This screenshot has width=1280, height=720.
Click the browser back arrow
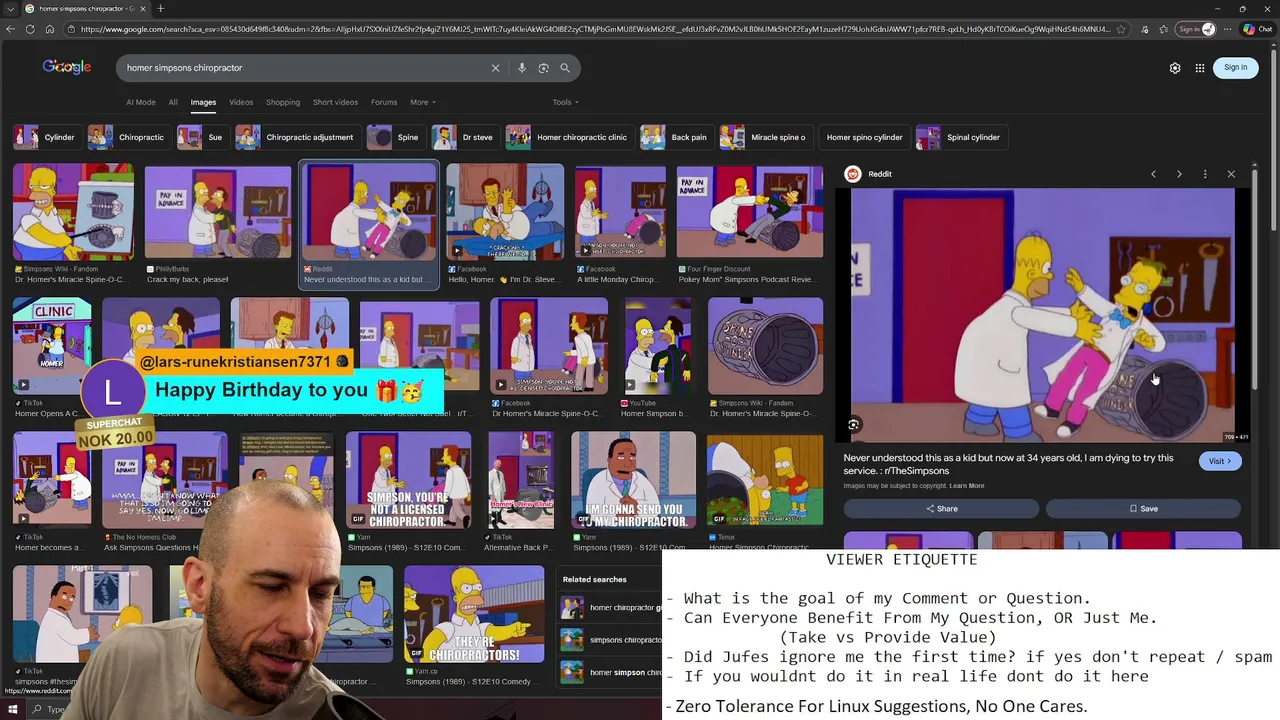pyautogui.click(x=11, y=29)
